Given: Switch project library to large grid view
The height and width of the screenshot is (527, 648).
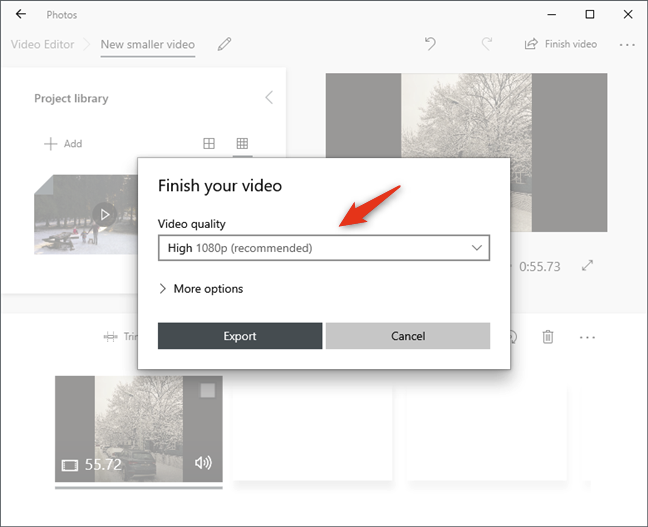Looking at the screenshot, I should (x=209, y=144).
